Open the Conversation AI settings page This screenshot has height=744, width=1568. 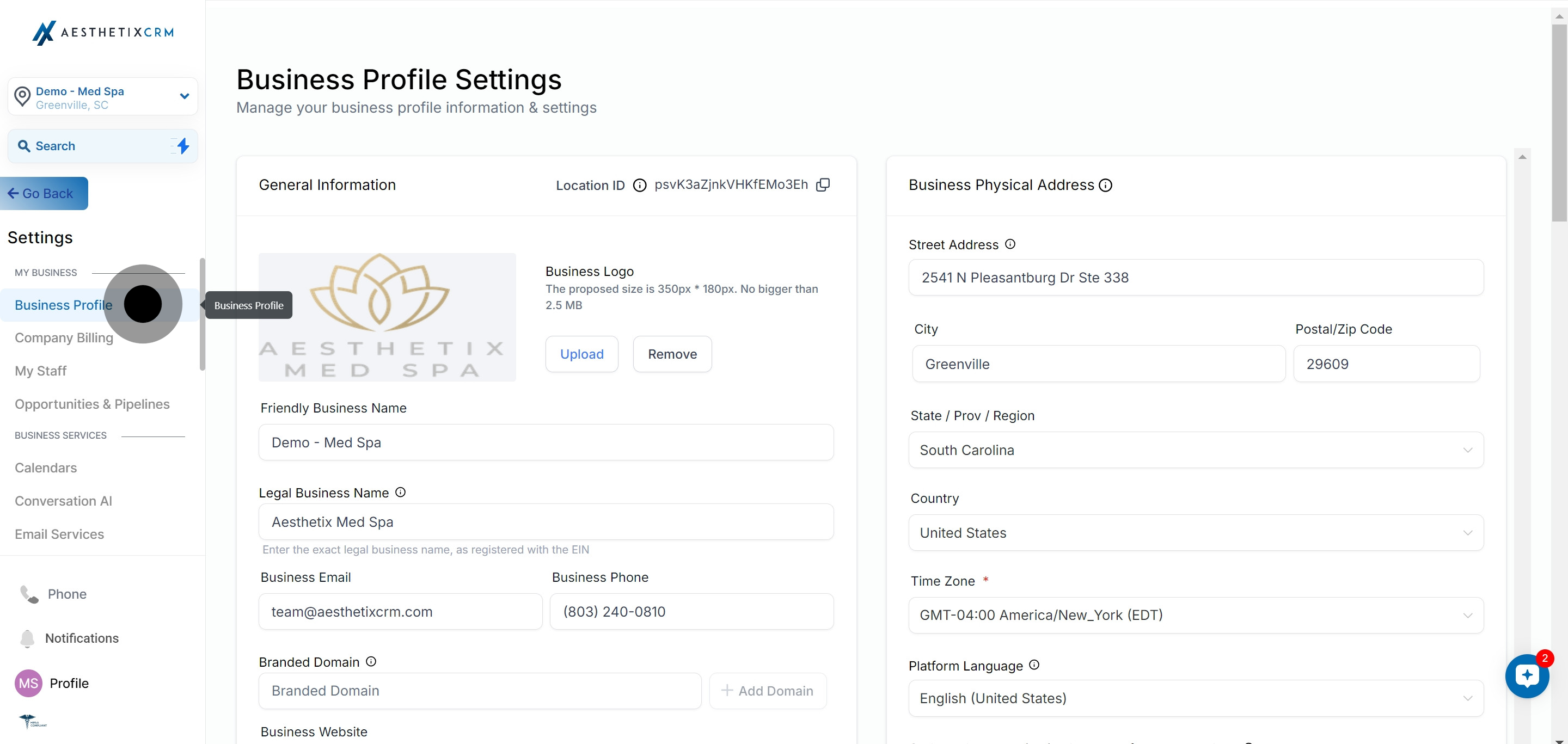[x=63, y=501]
